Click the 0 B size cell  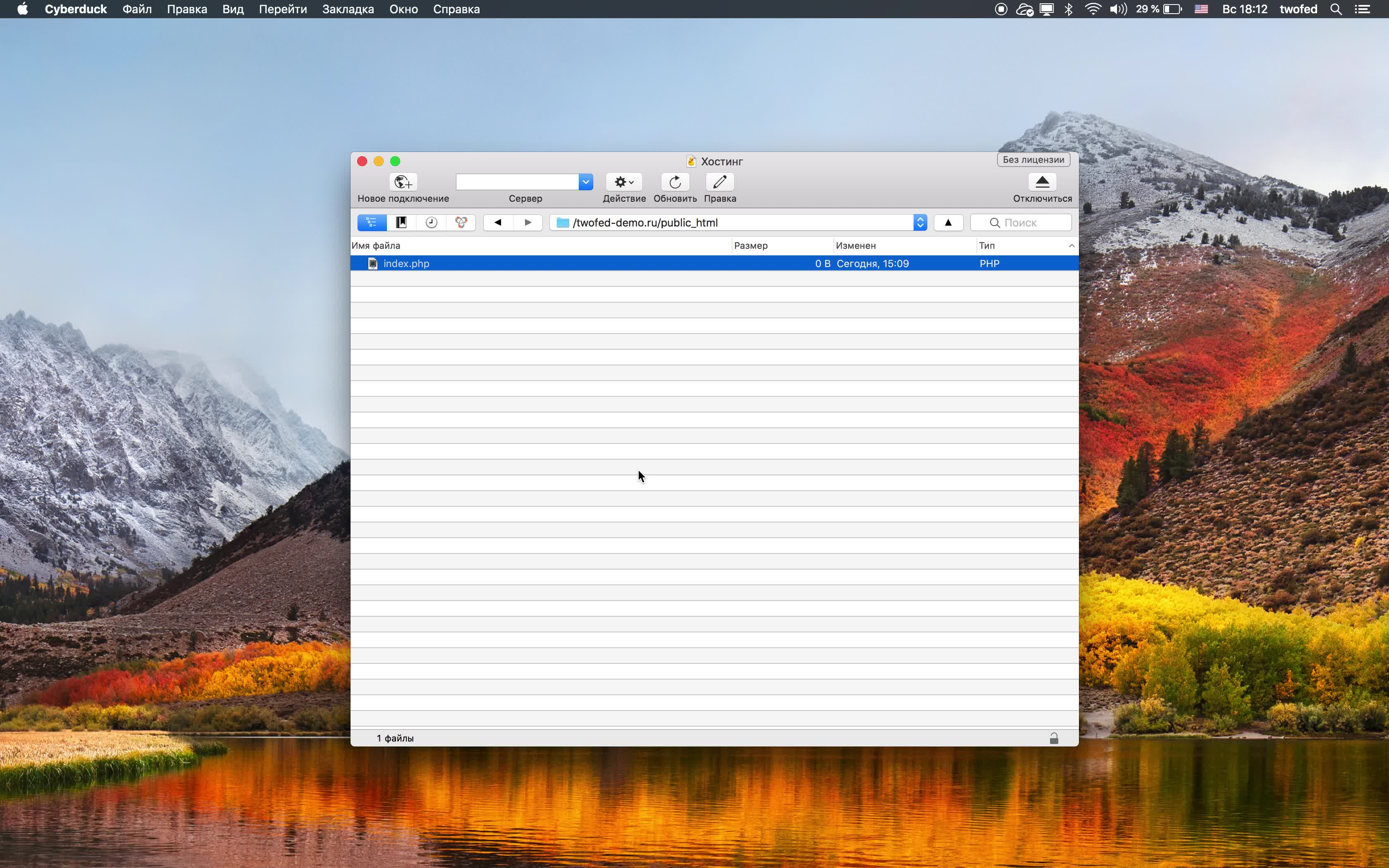pyautogui.click(x=823, y=264)
